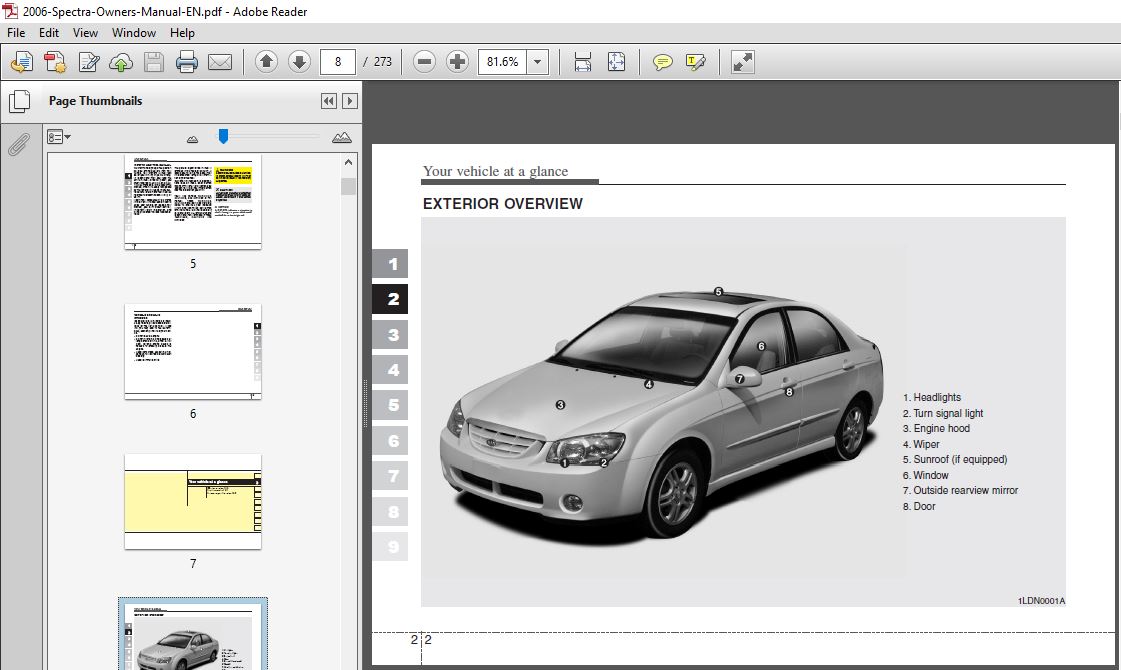Click the 'Your vehicle at a glance' header
The height and width of the screenshot is (670, 1121).
495,172
